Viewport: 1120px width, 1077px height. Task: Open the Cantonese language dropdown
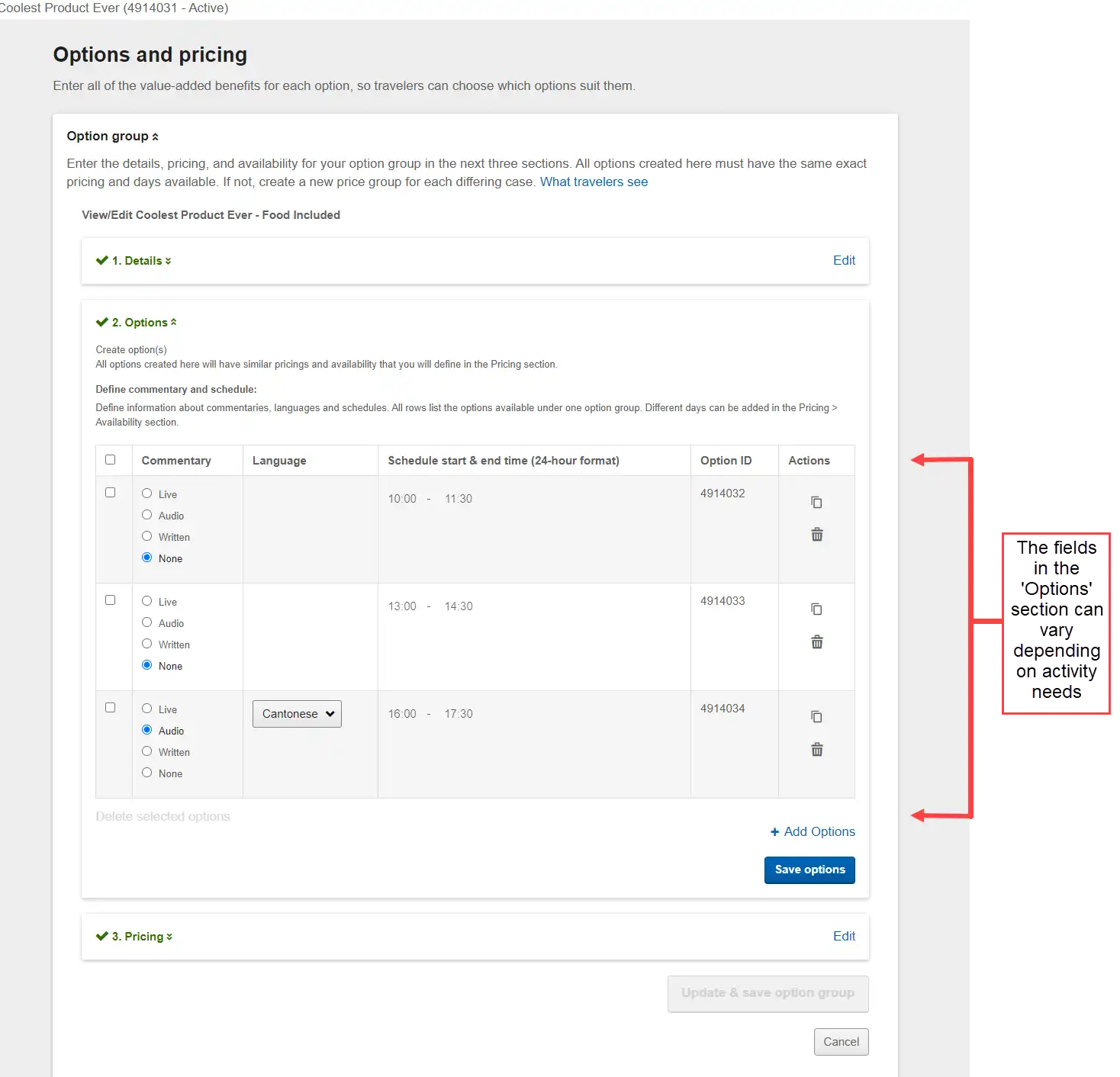297,714
